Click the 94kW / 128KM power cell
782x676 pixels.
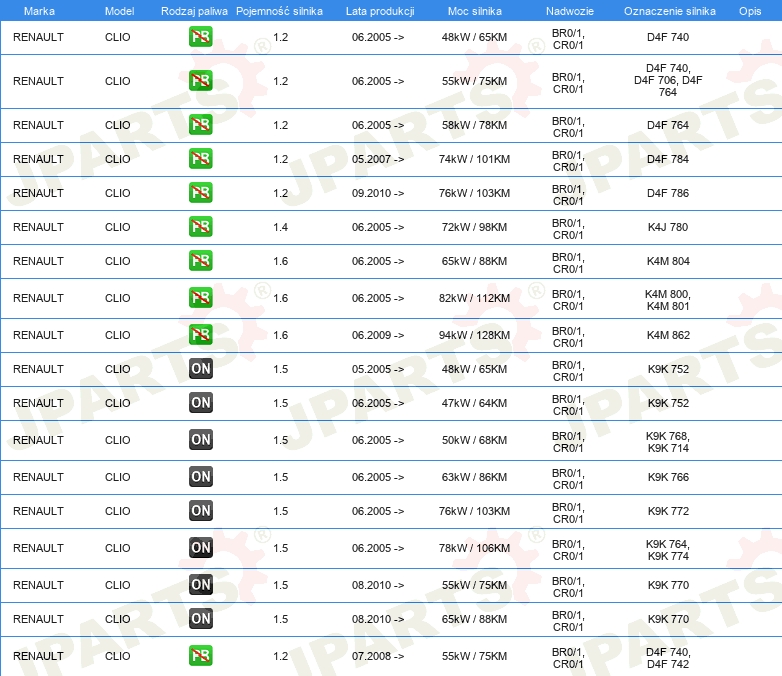click(474, 335)
